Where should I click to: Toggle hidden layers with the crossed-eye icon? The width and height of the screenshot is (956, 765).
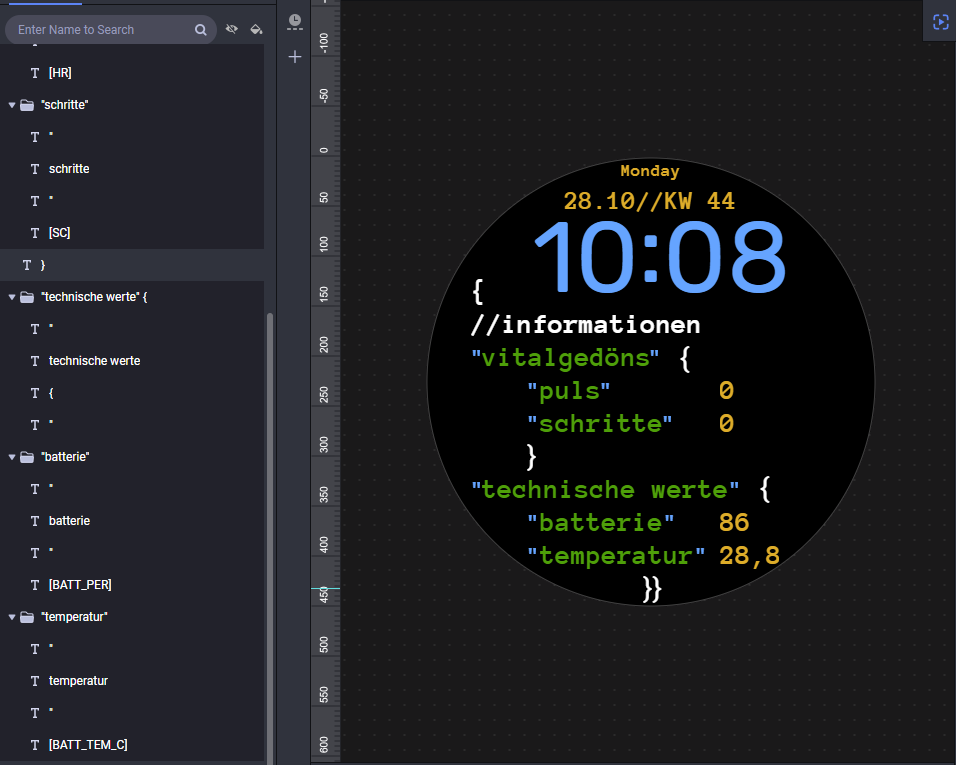click(x=232, y=30)
